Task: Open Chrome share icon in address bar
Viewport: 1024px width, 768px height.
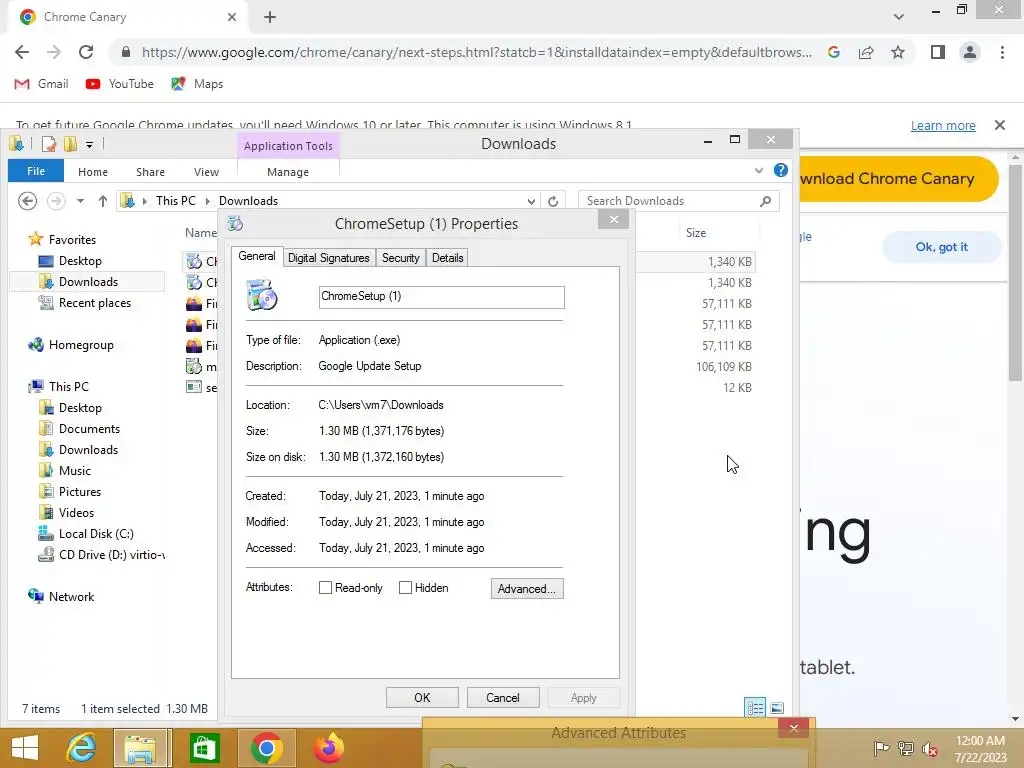Action: [x=866, y=52]
